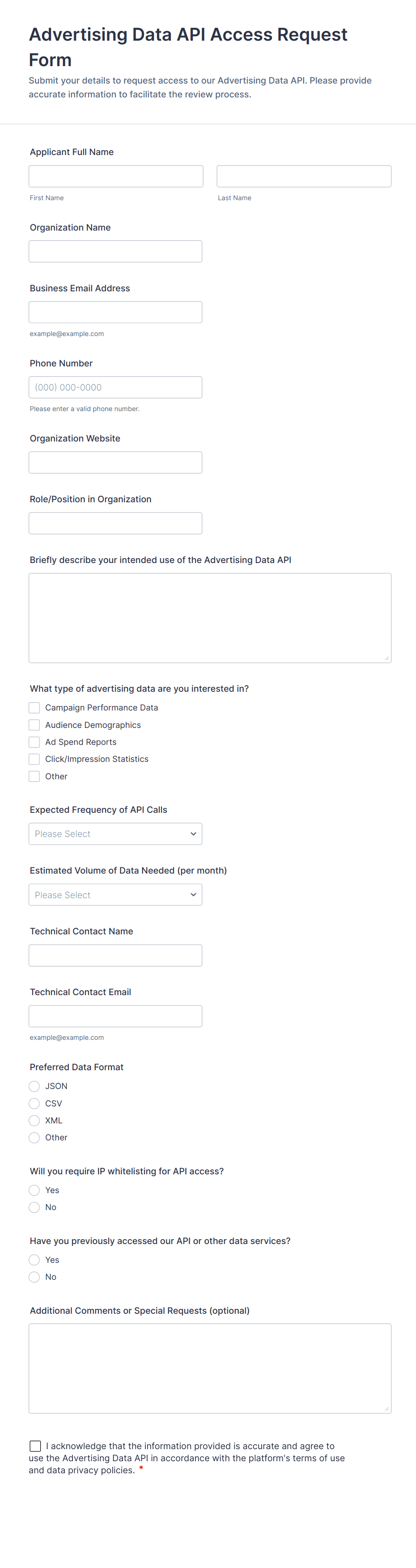The width and height of the screenshot is (416, 1568).
Task: Choose JSON as preferred data format
Action: [35, 1087]
